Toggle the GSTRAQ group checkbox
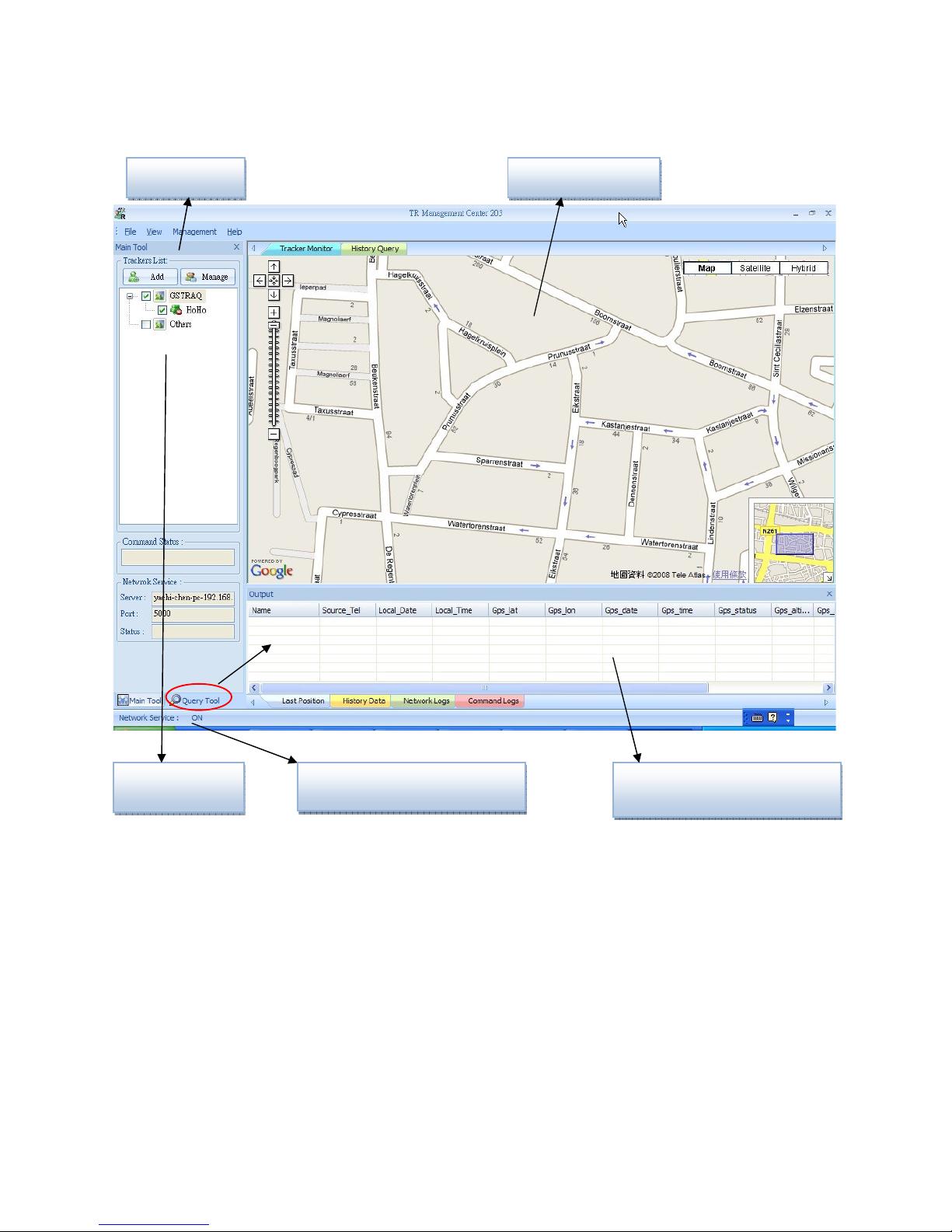The width and height of the screenshot is (952, 1232). (x=146, y=296)
